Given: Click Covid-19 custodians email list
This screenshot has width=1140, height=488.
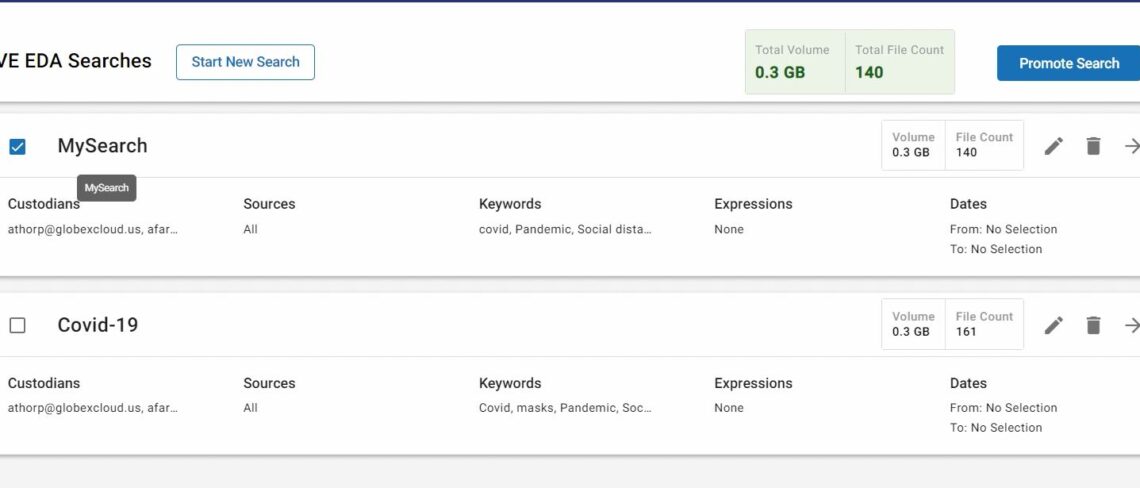Looking at the screenshot, I should [x=92, y=408].
